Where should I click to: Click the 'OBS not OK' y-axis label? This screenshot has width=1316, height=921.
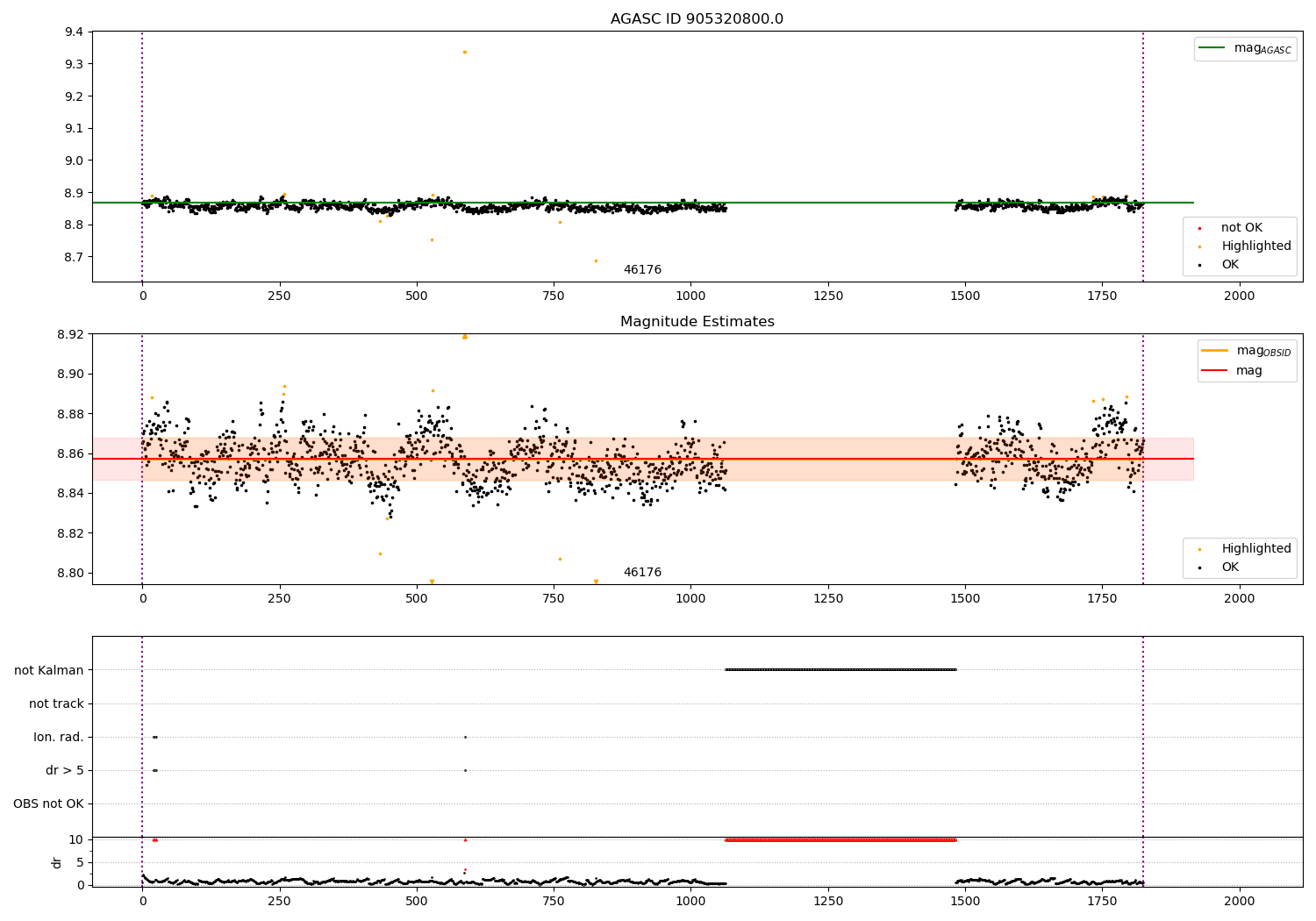(48, 803)
